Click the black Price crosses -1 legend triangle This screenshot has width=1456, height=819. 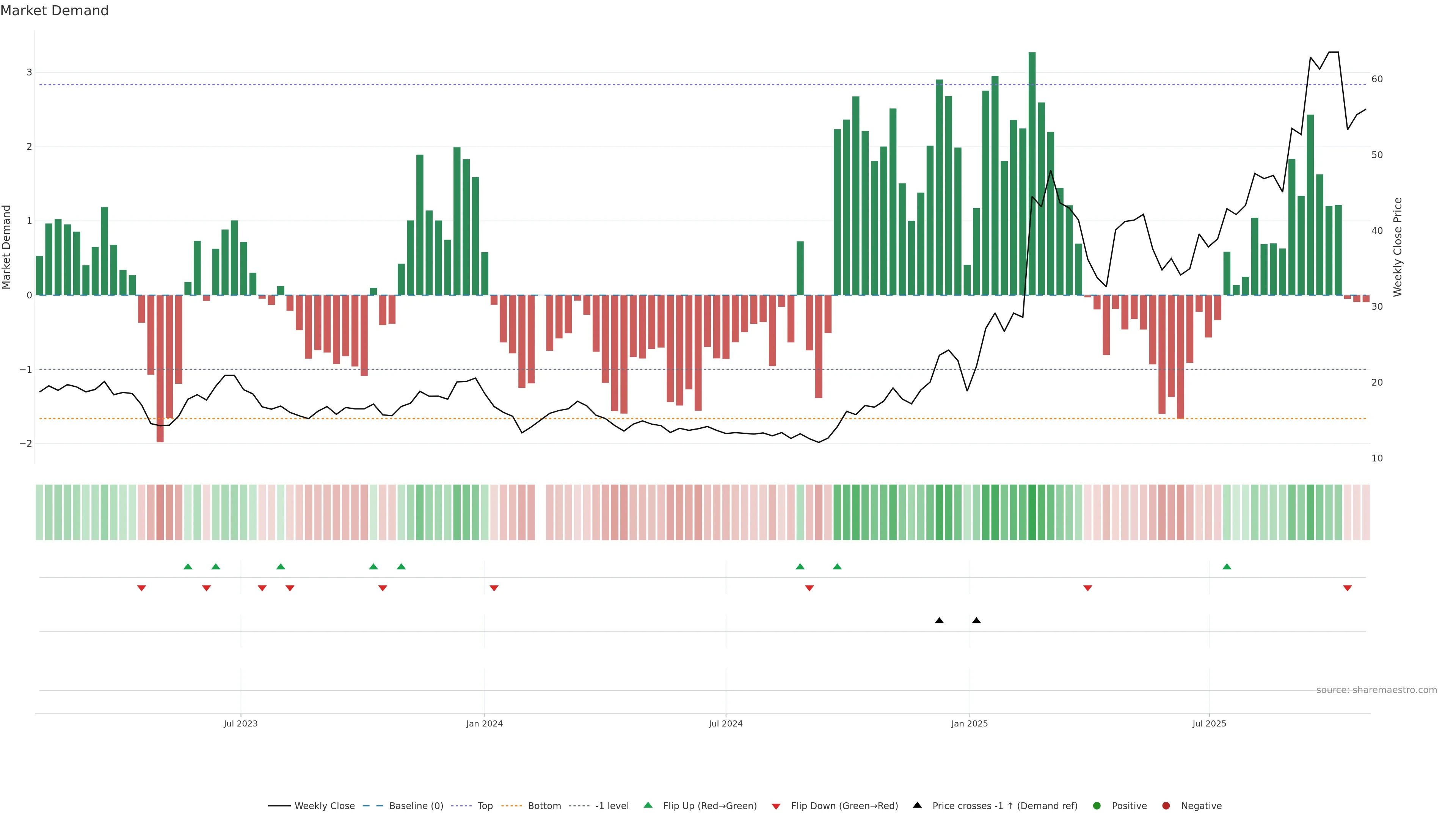coord(917,805)
